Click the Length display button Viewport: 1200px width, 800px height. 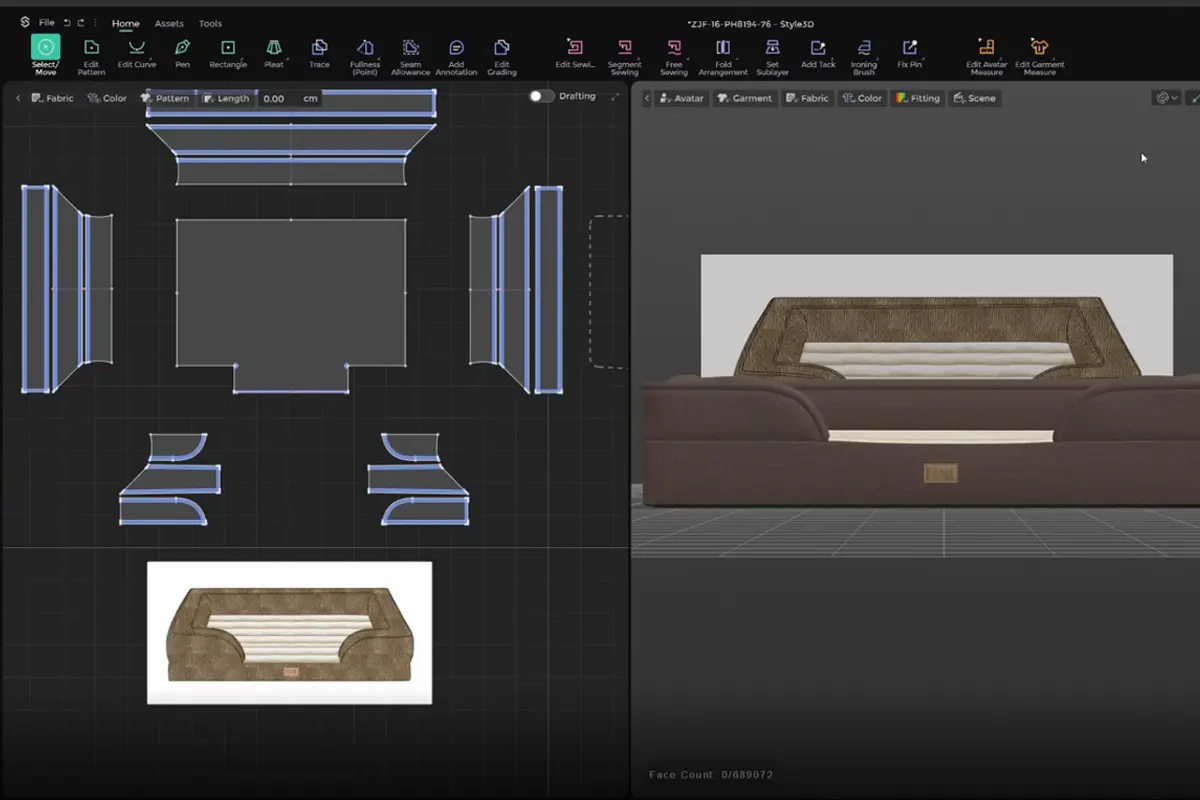click(226, 98)
